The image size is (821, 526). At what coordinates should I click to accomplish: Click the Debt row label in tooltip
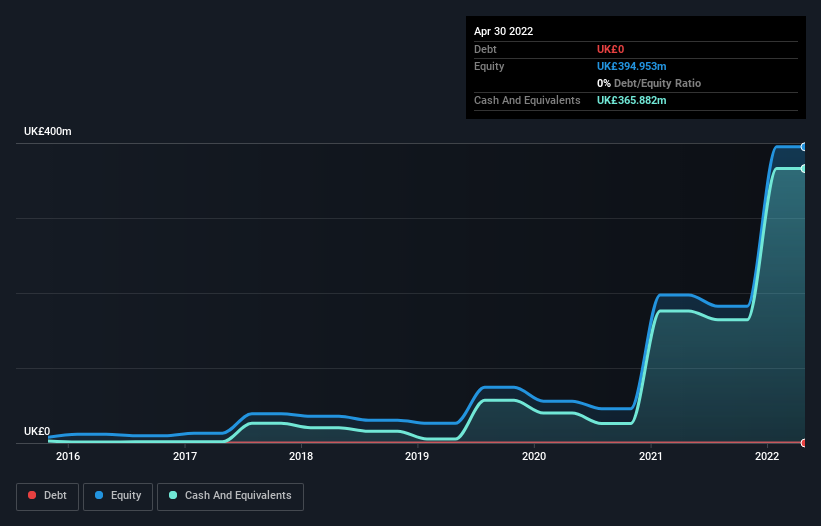[x=485, y=49]
